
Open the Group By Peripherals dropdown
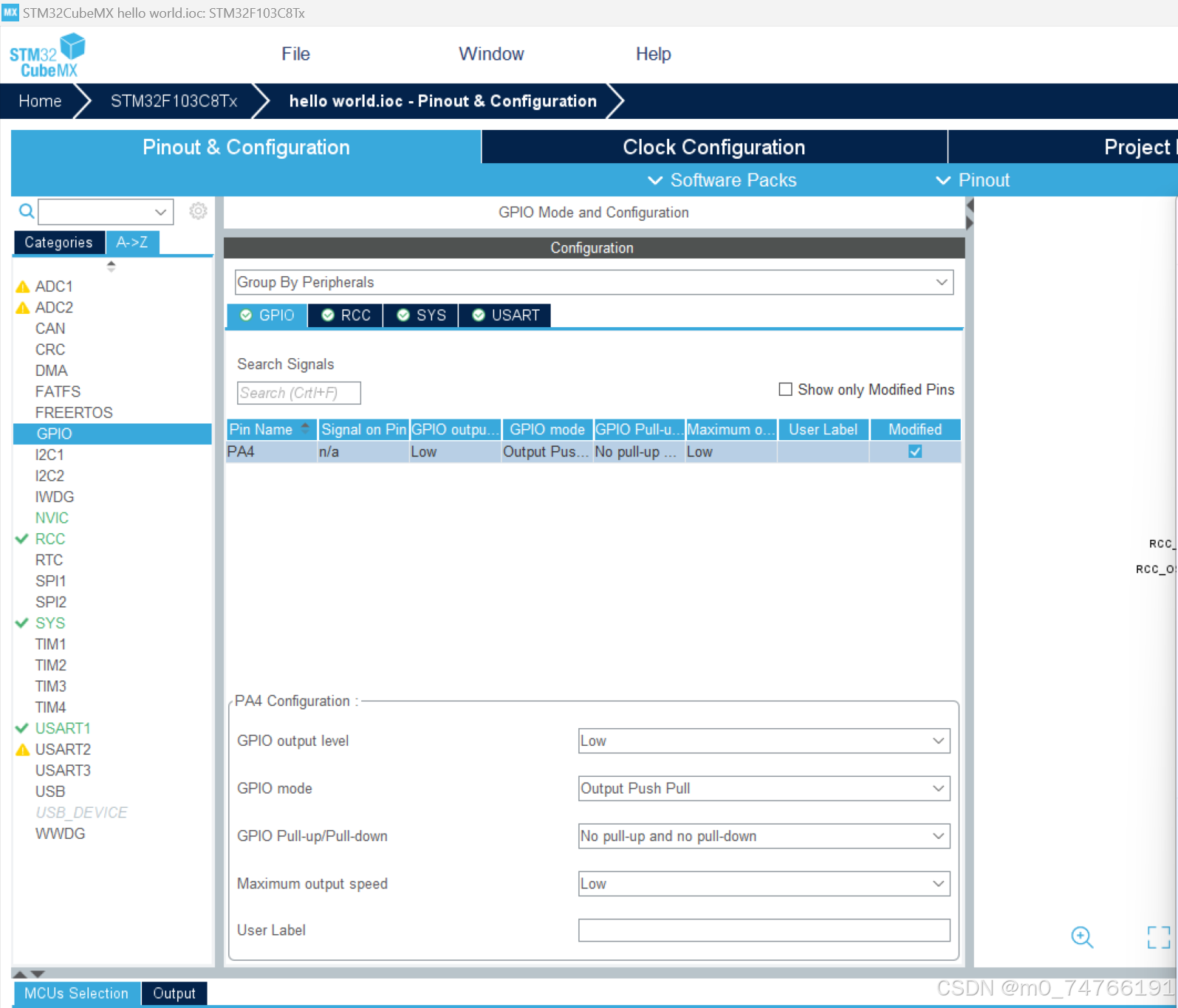(x=594, y=282)
